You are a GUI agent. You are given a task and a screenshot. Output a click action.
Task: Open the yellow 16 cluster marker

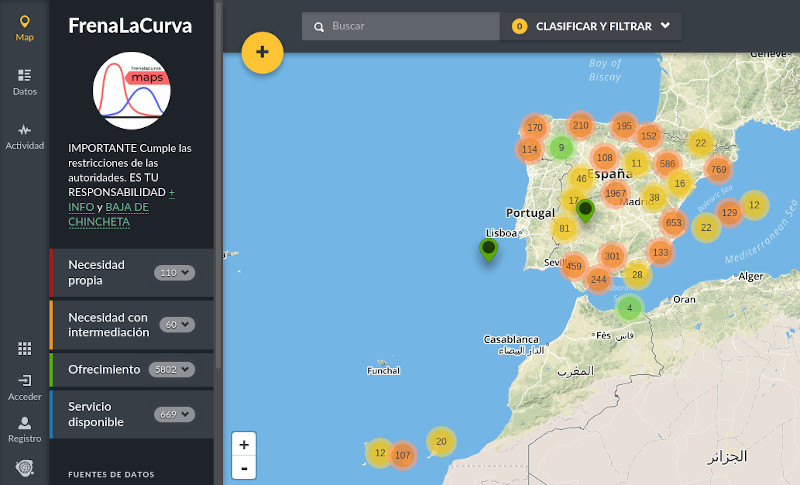click(x=680, y=183)
